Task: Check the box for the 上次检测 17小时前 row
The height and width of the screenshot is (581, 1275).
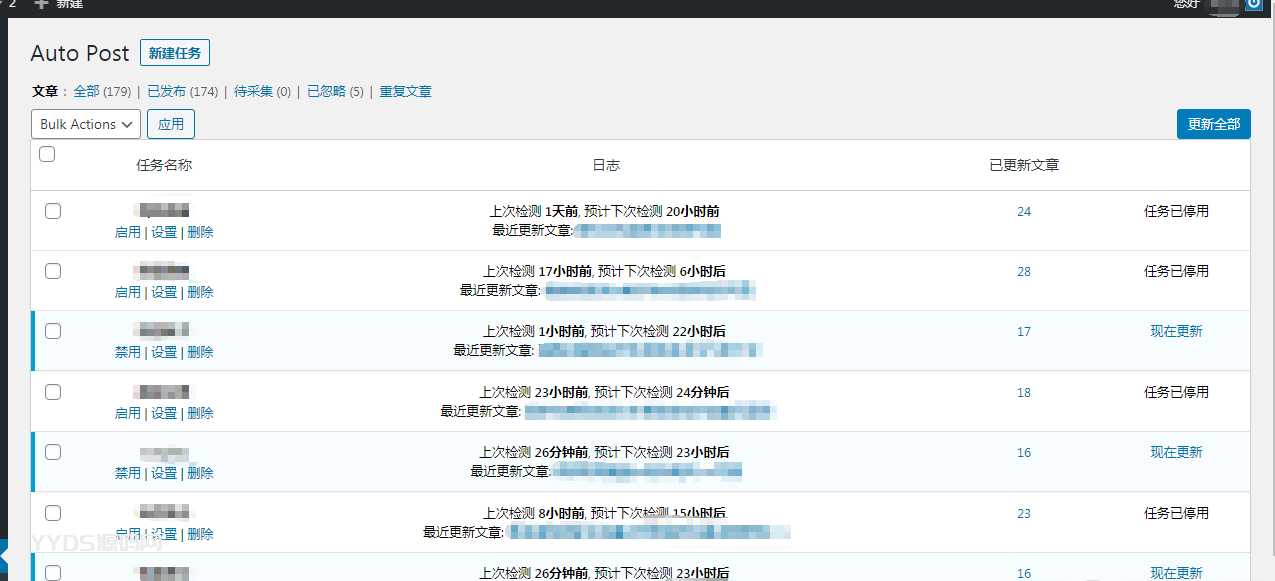Action: pyautogui.click(x=53, y=271)
